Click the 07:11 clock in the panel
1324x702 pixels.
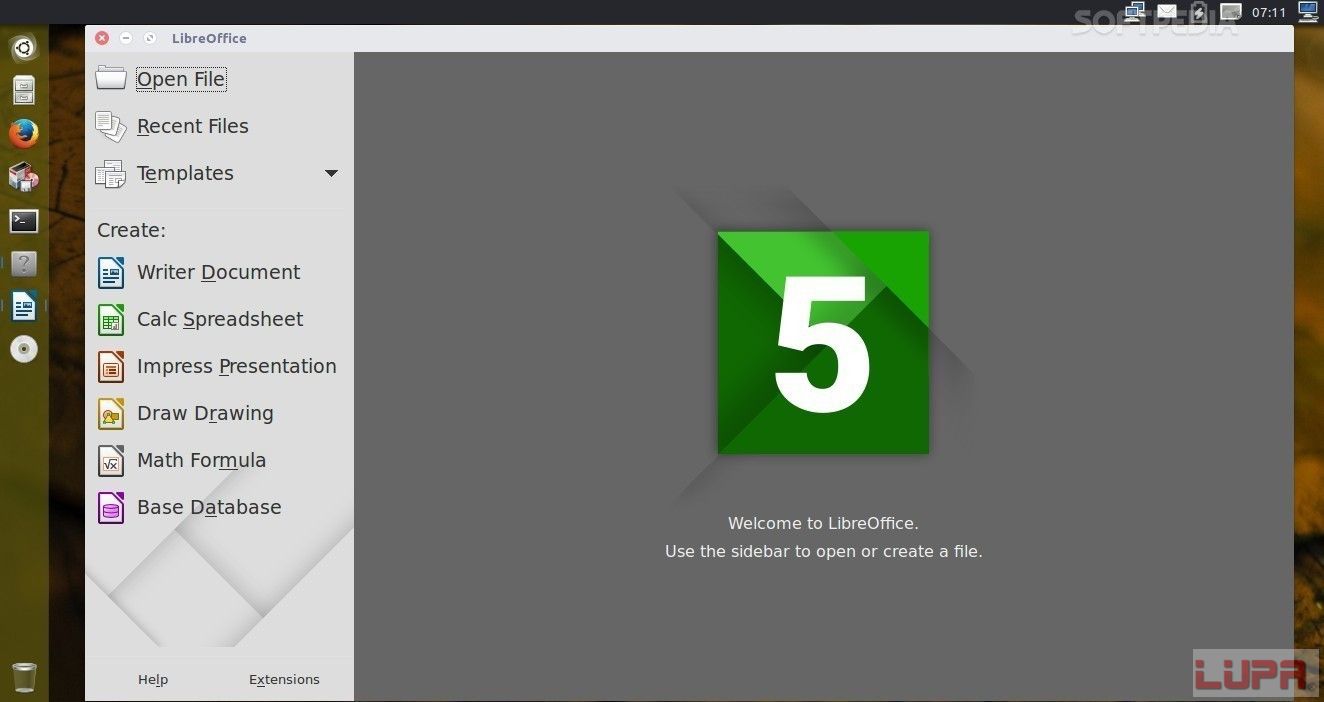(1268, 12)
